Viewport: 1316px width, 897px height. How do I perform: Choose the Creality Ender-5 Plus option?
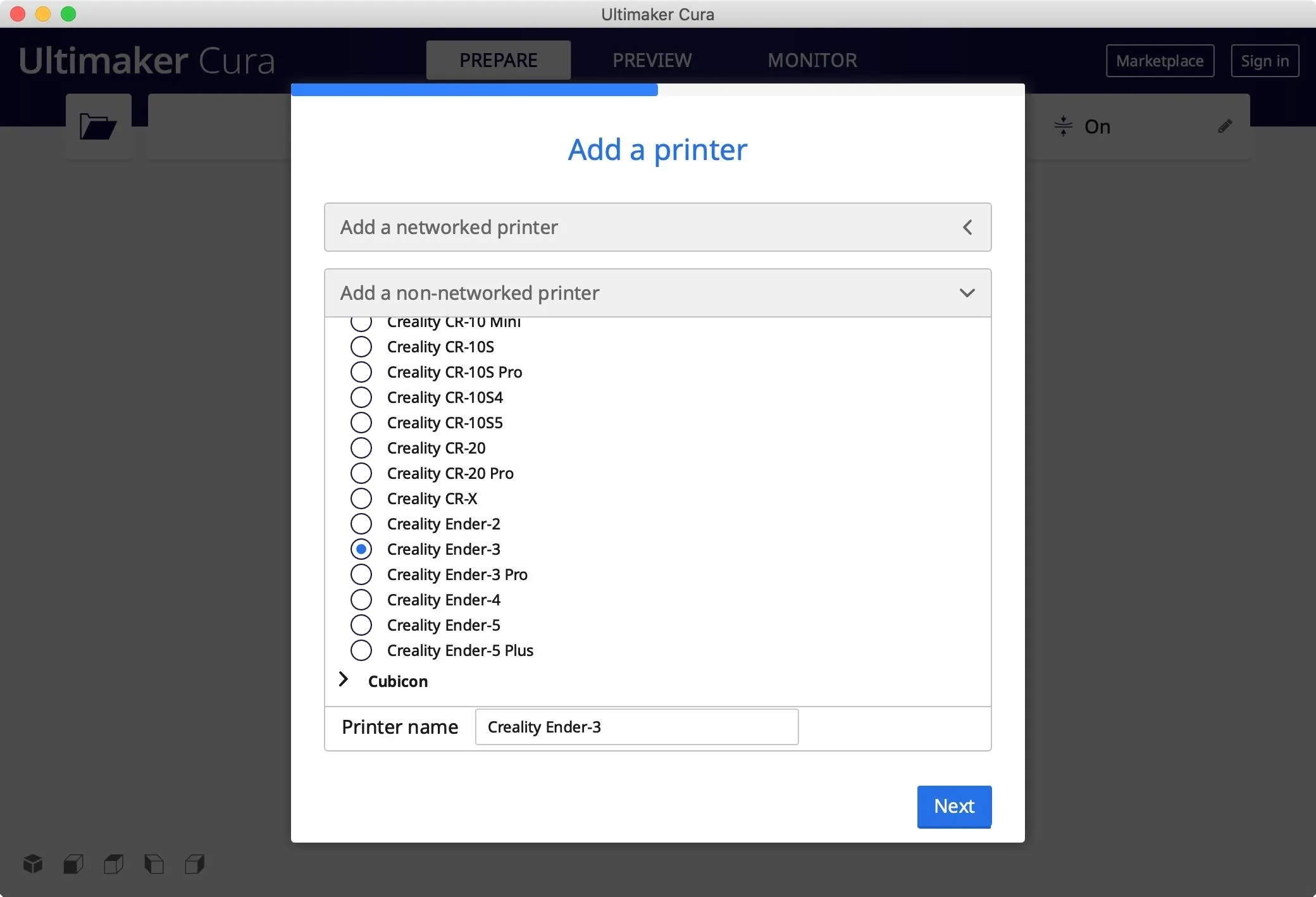point(361,650)
